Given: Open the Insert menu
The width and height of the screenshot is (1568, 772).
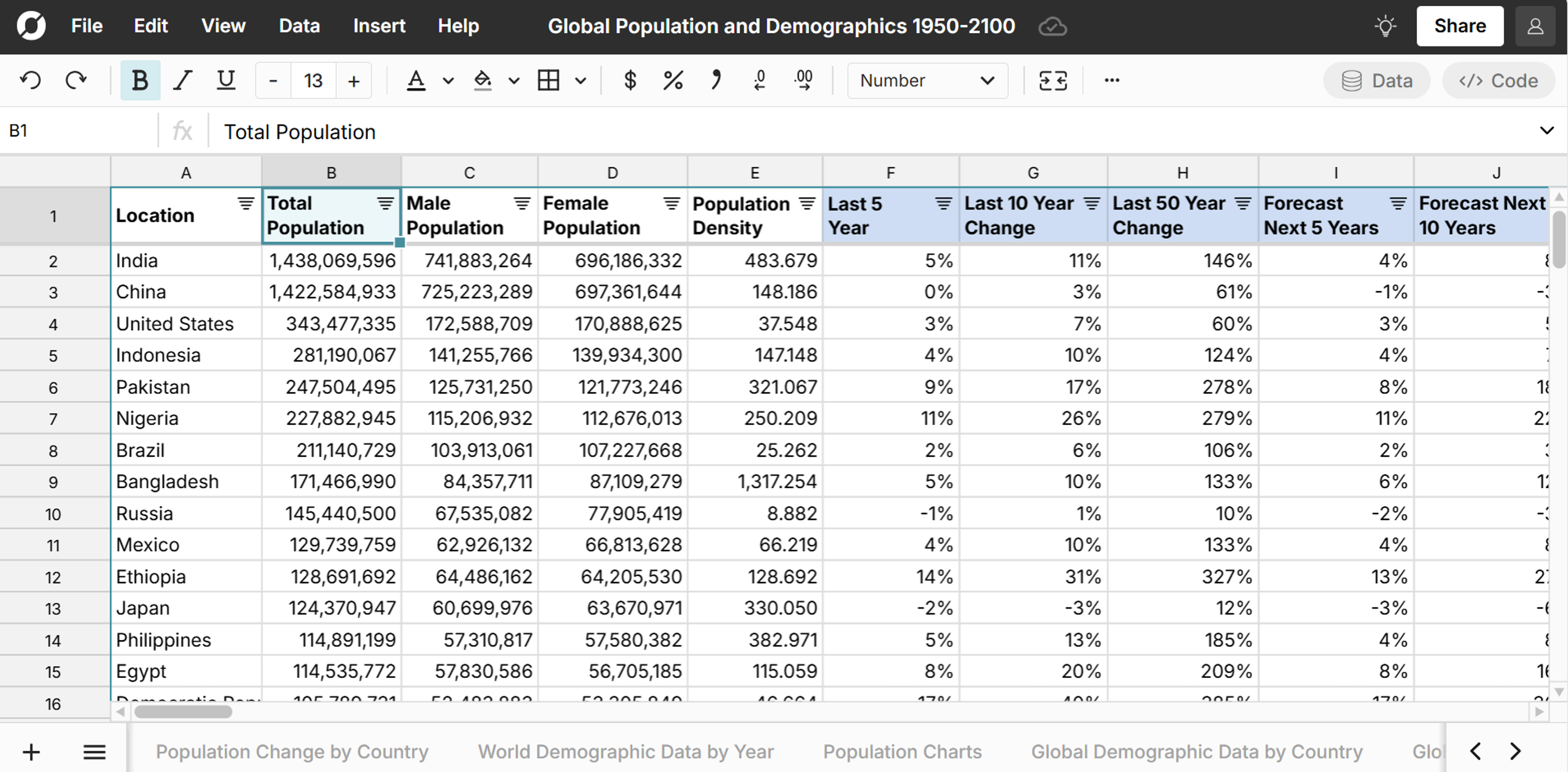Looking at the screenshot, I should [x=379, y=26].
